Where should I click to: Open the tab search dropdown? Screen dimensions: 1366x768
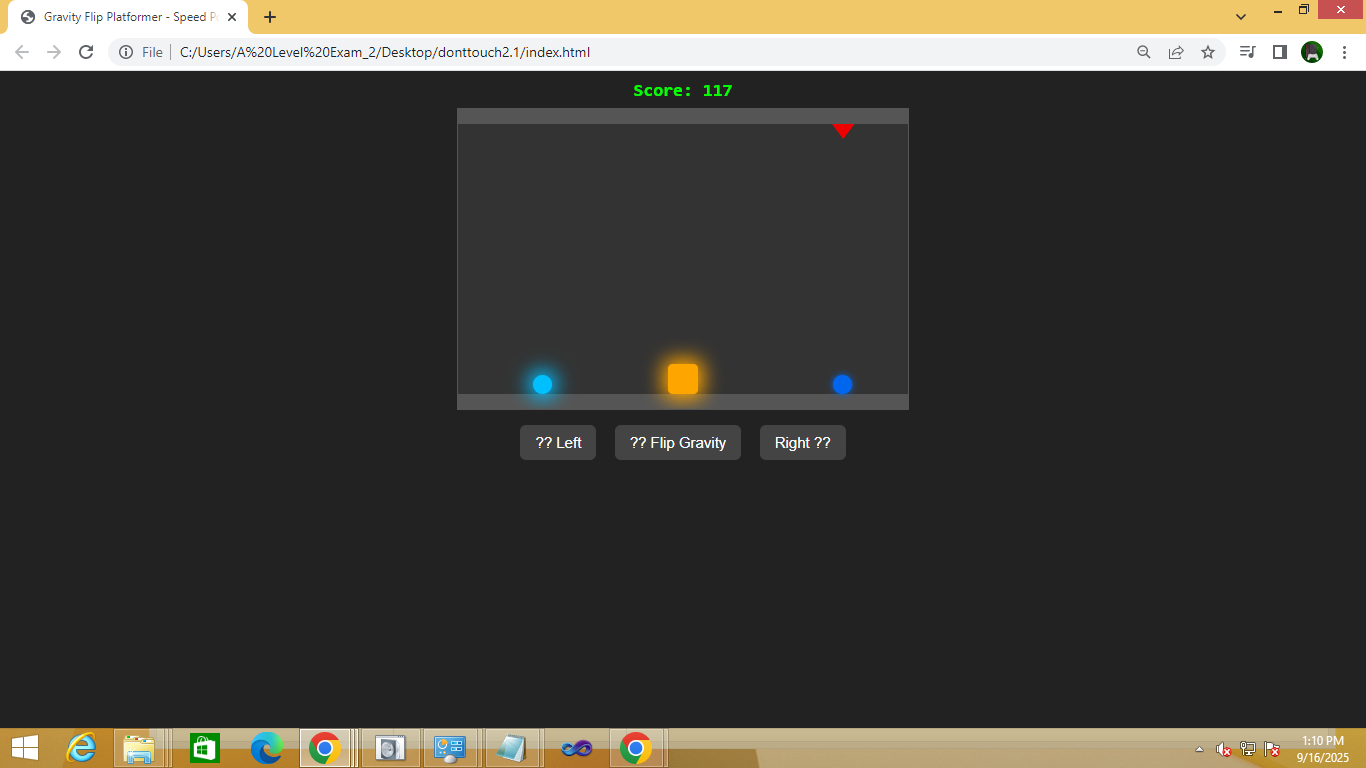pos(1241,16)
